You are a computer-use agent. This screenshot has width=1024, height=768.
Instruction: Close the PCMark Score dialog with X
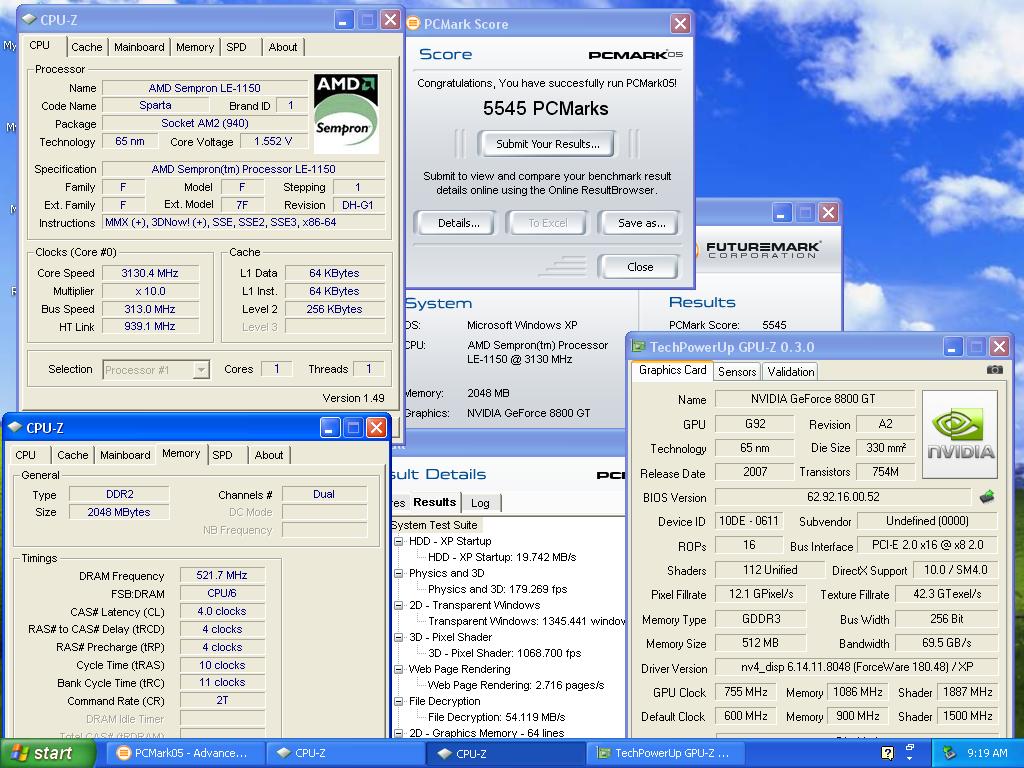pyautogui.click(x=680, y=24)
